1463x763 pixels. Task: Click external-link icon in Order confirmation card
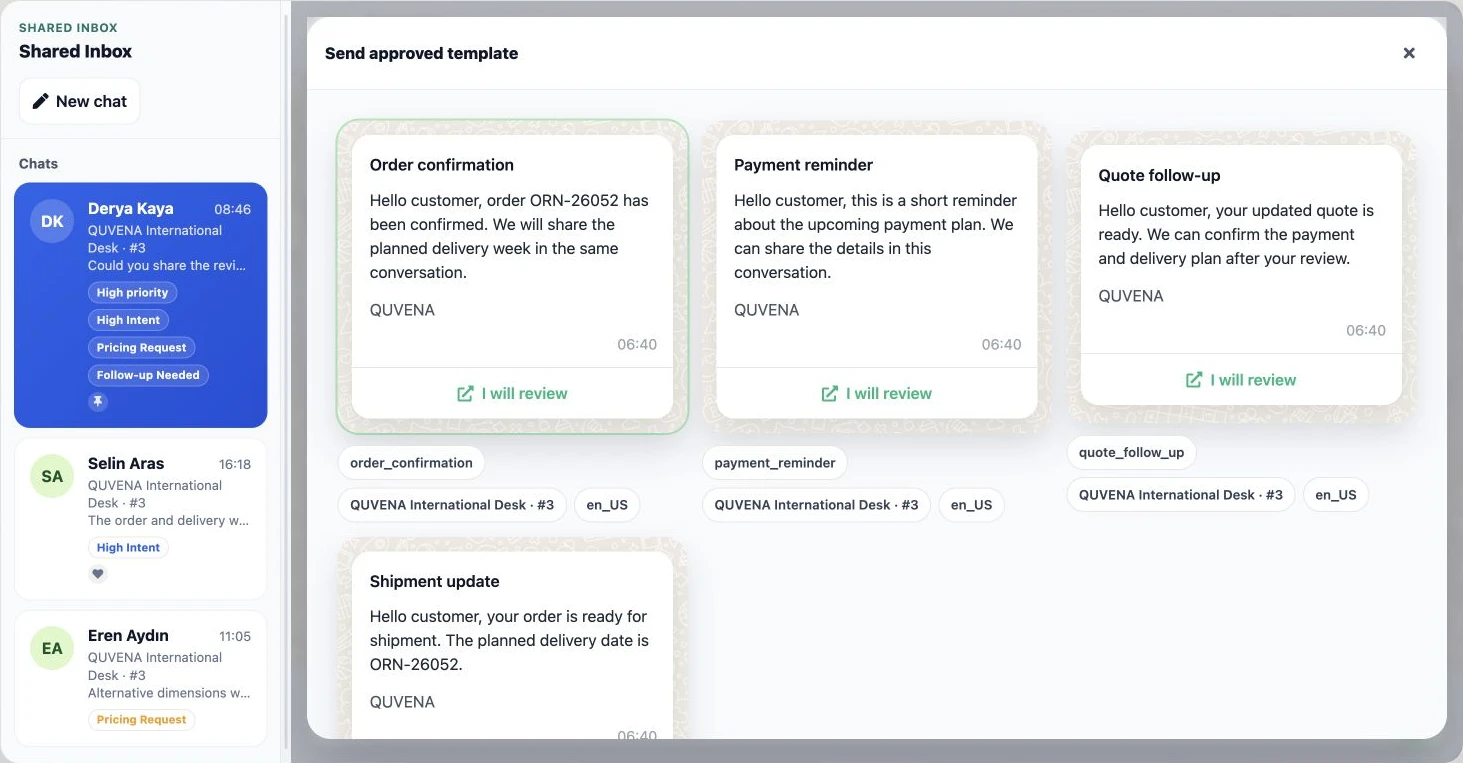(x=465, y=394)
